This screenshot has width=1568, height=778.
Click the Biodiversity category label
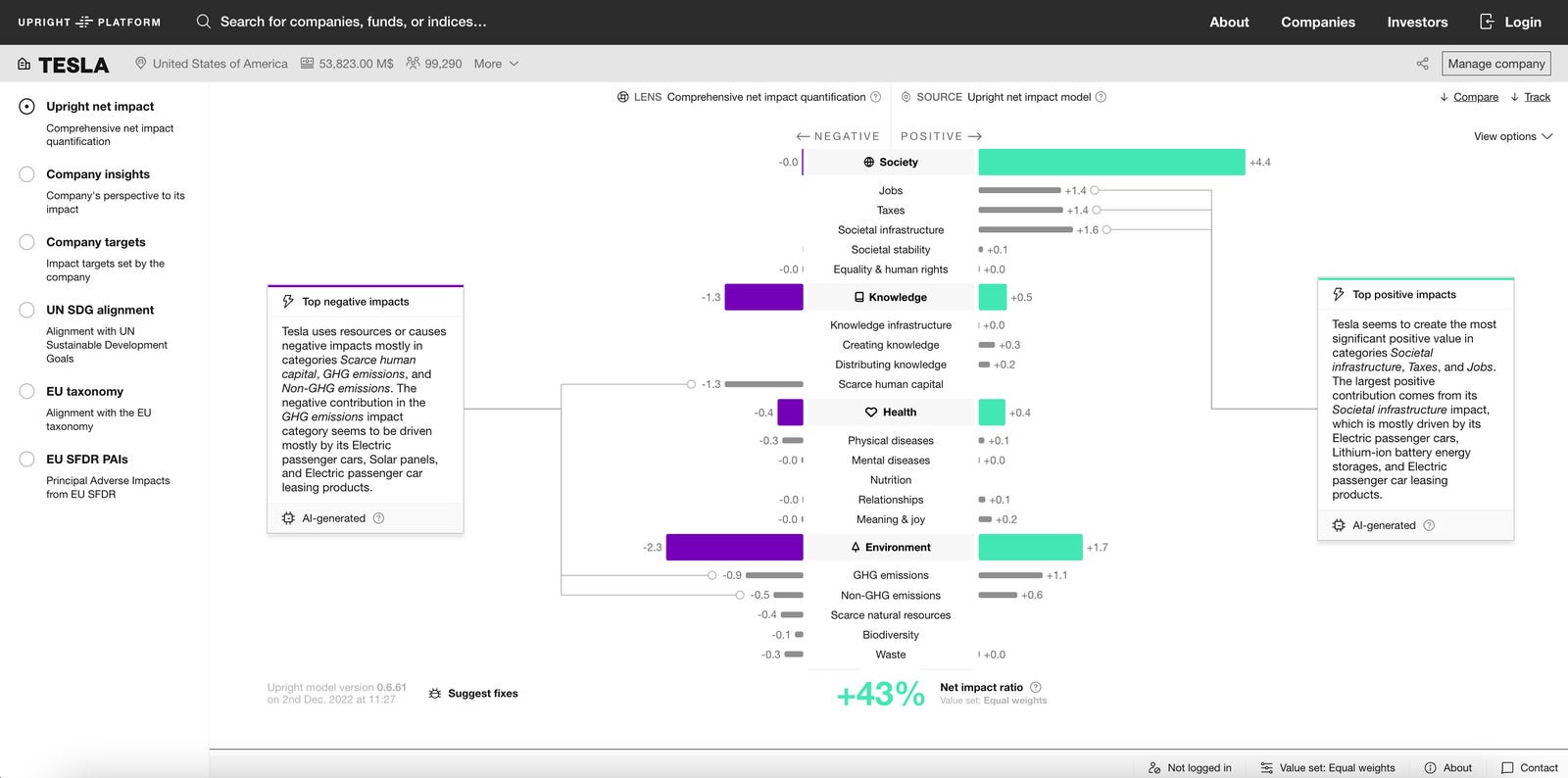[891, 635]
